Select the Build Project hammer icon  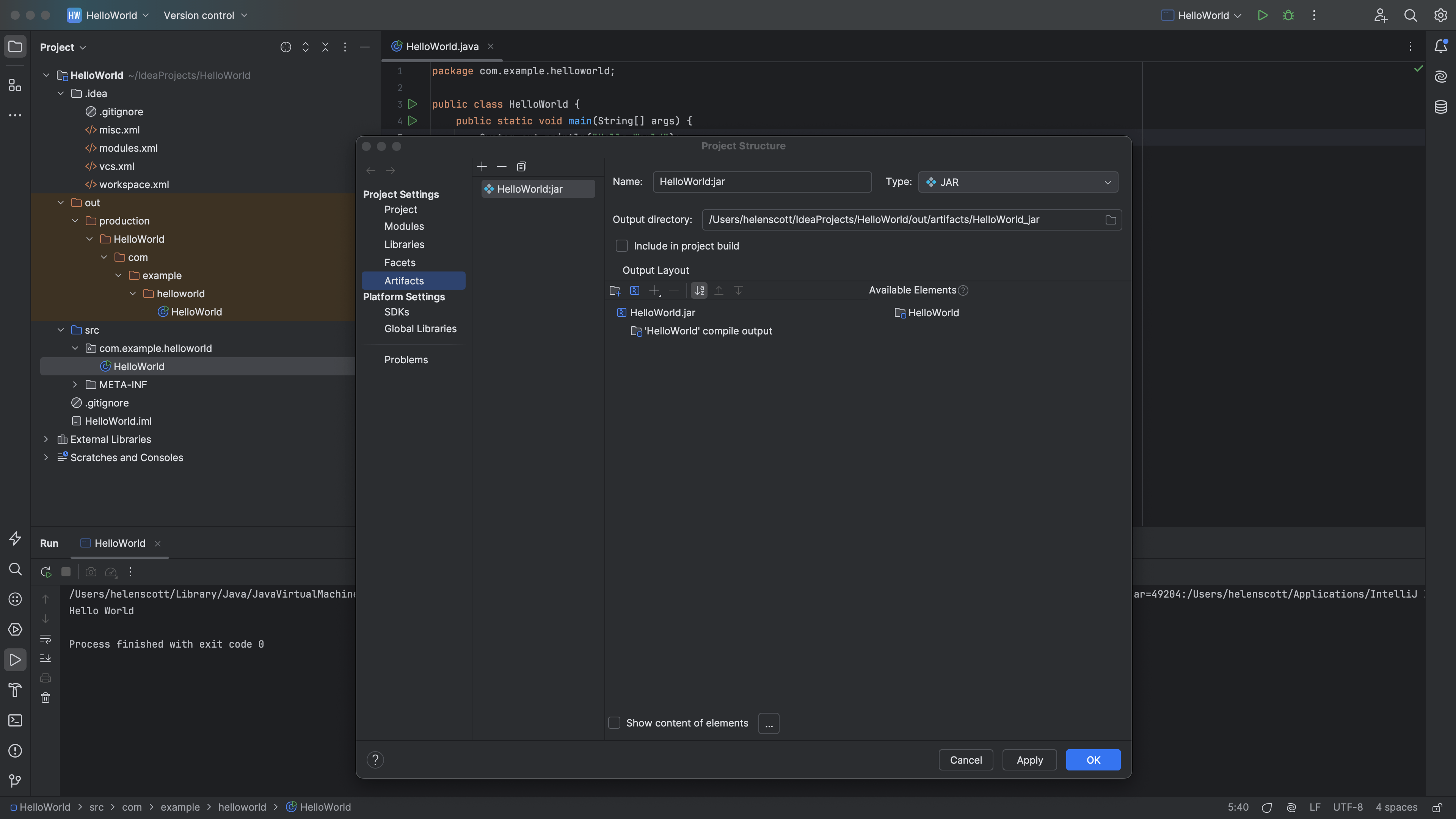pos(15,690)
